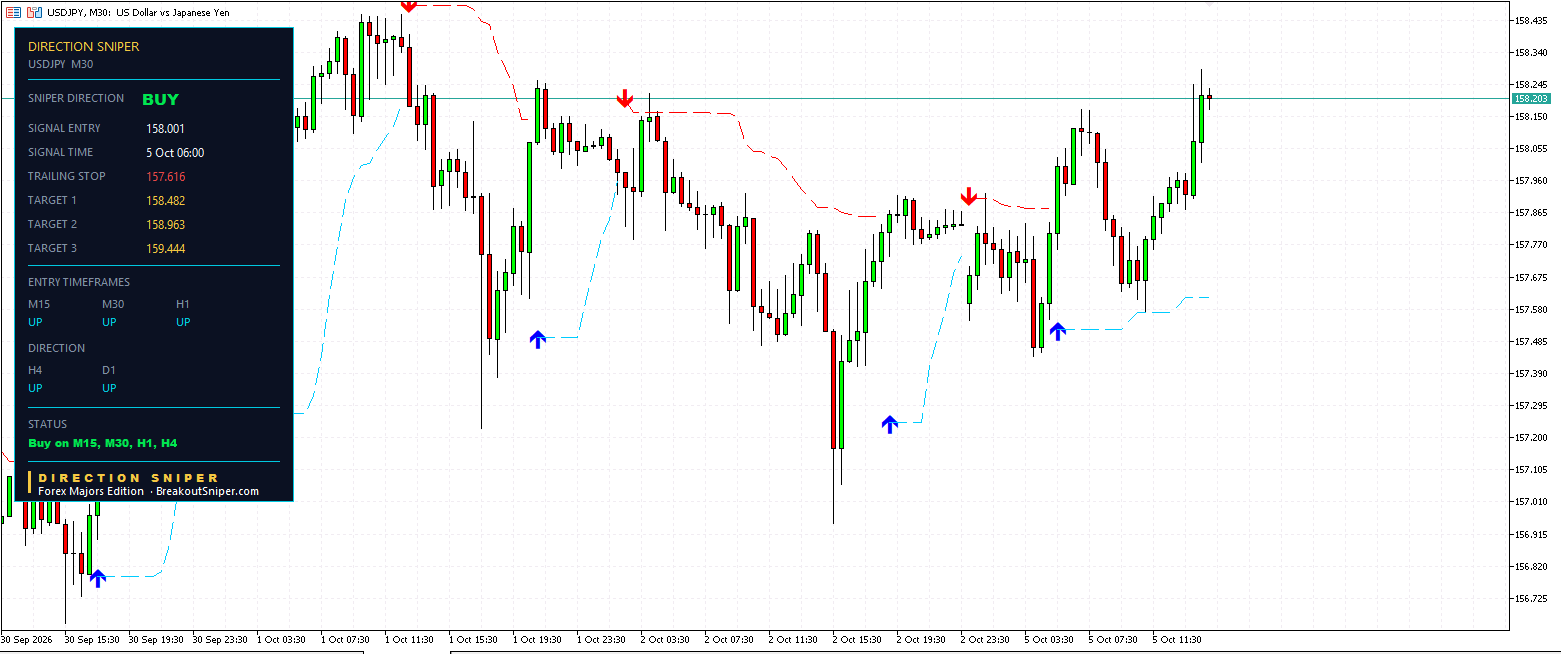Click the red sell arrow near 2 Oct 23:30
The width and height of the screenshot is (1561, 654).
(968, 196)
